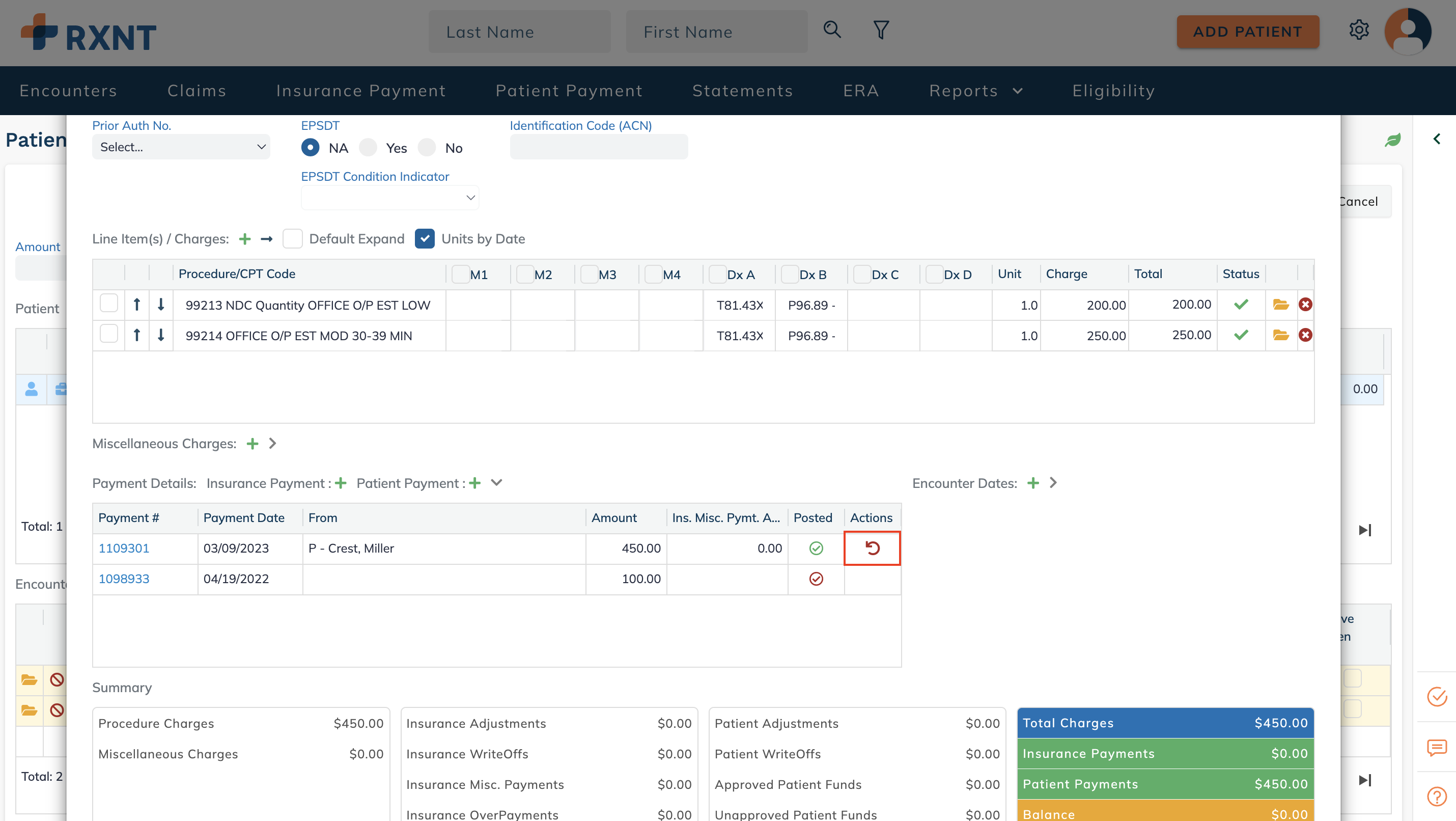The image size is (1456, 821).
Task: Open the Claims tab
Action: pyautogui.click(x=197, y=91)
